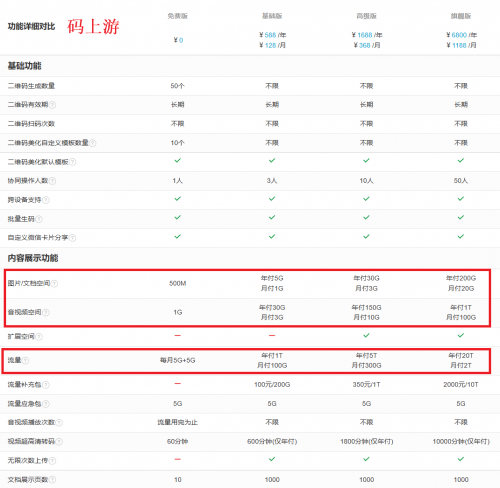This screenshot has width=500, height=488.
Task: Click the 1688 per year price link
Action: click(x=365, y=35)
